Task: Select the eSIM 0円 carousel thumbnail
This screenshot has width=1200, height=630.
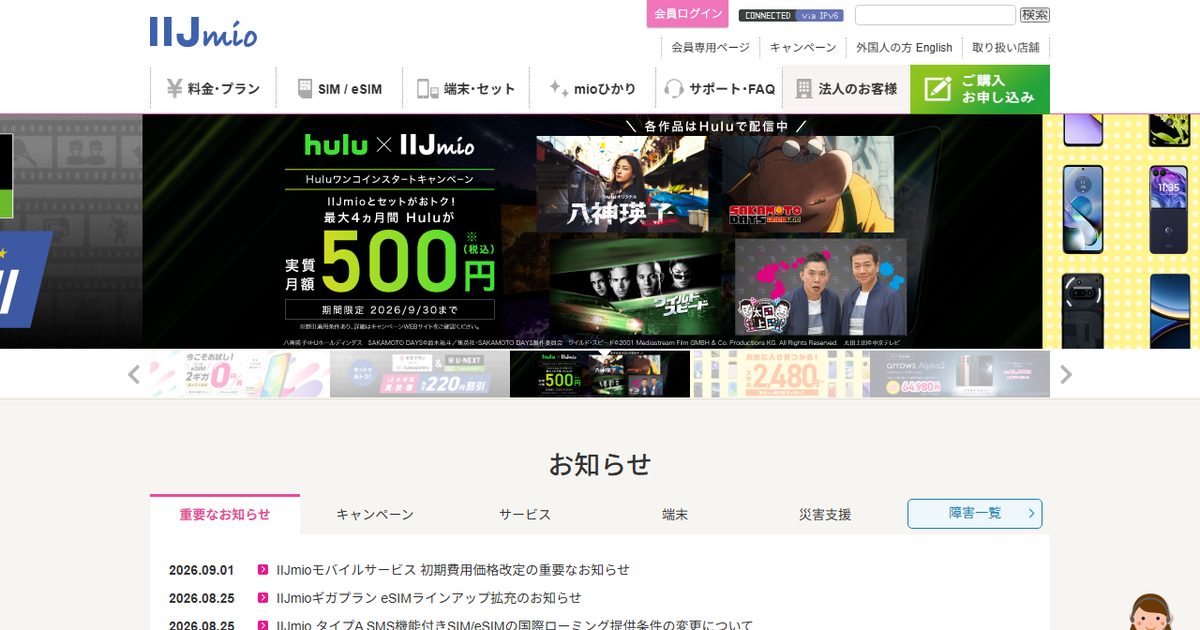Action: 240,374
